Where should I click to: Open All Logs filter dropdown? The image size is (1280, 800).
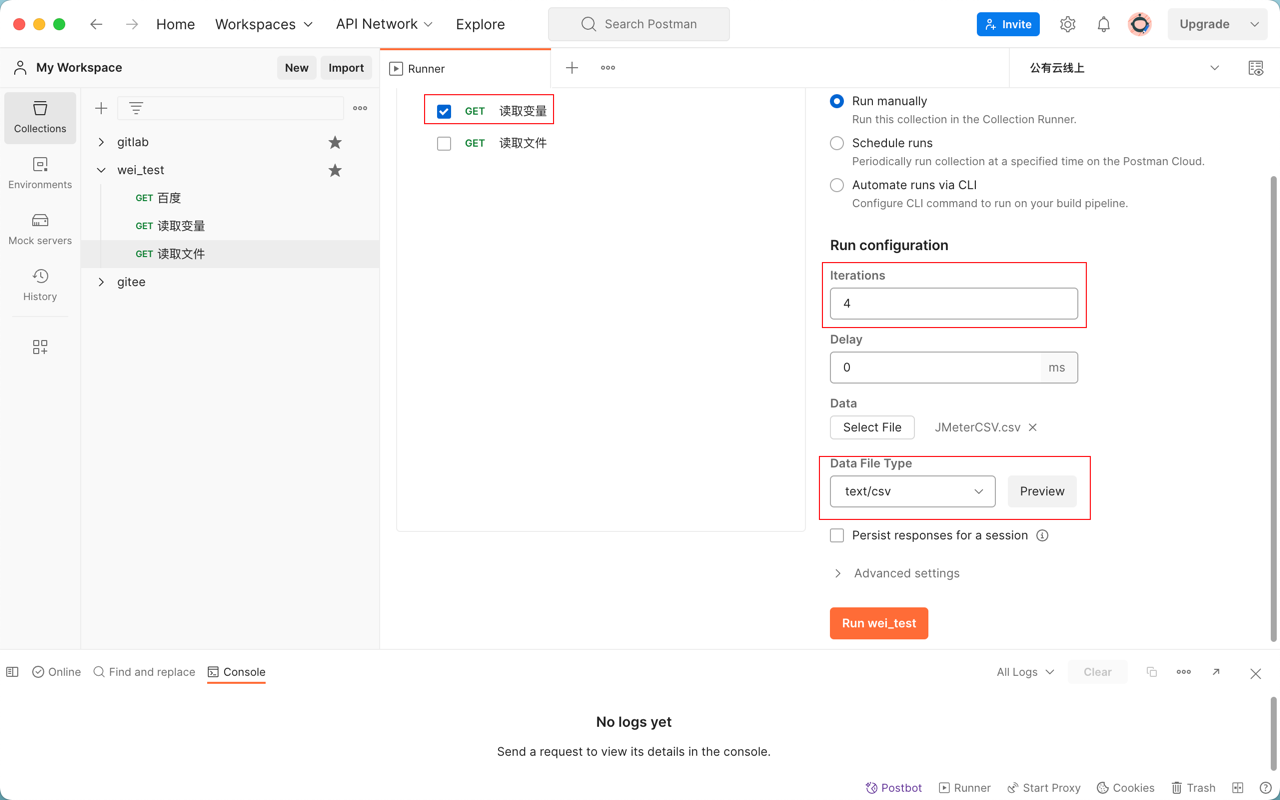tap(1025, 672)
